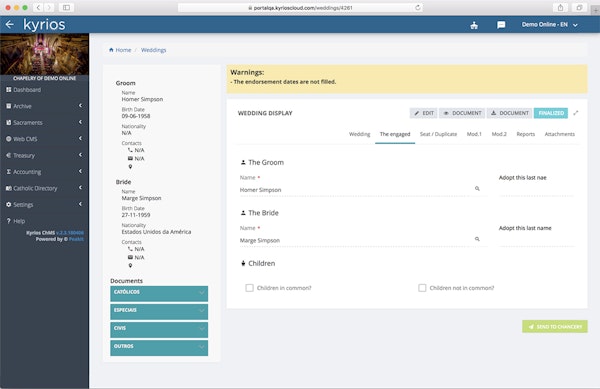The height and width of the screenshot is (389, 600).
Task: Check the 'Children not in common?' checkbox
Action: point(422,288)
